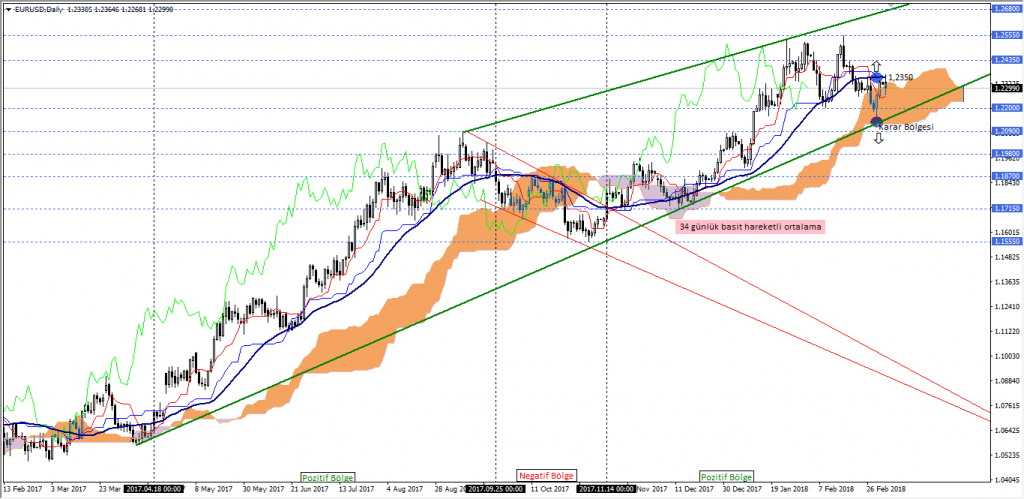Click the 1.04045 price scale value
Viewport: 1024px width, 499px height.
pos(1006,480)
